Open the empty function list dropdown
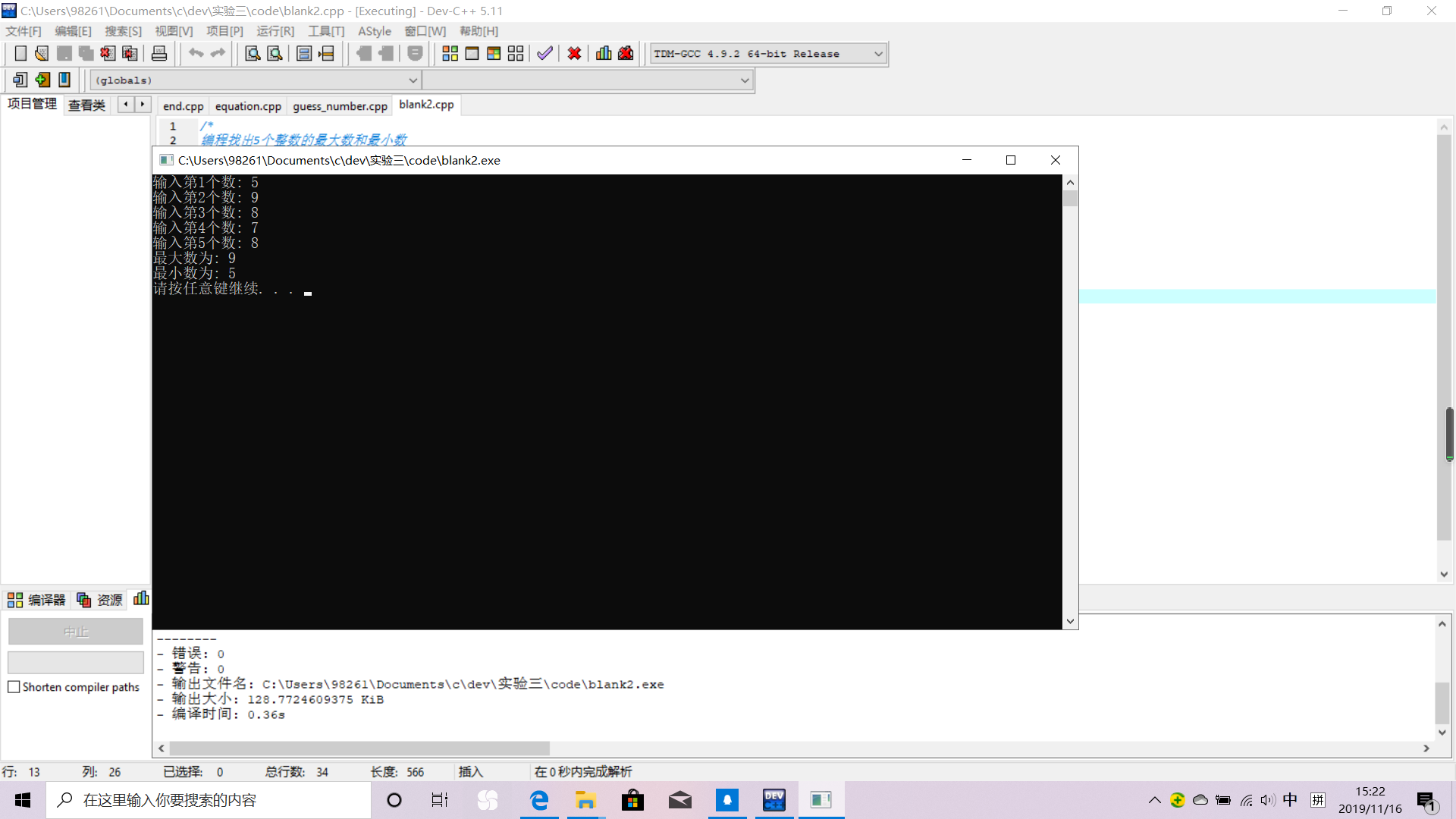The width and height of the screenshot is (1456, 819). tap(744, 80)
